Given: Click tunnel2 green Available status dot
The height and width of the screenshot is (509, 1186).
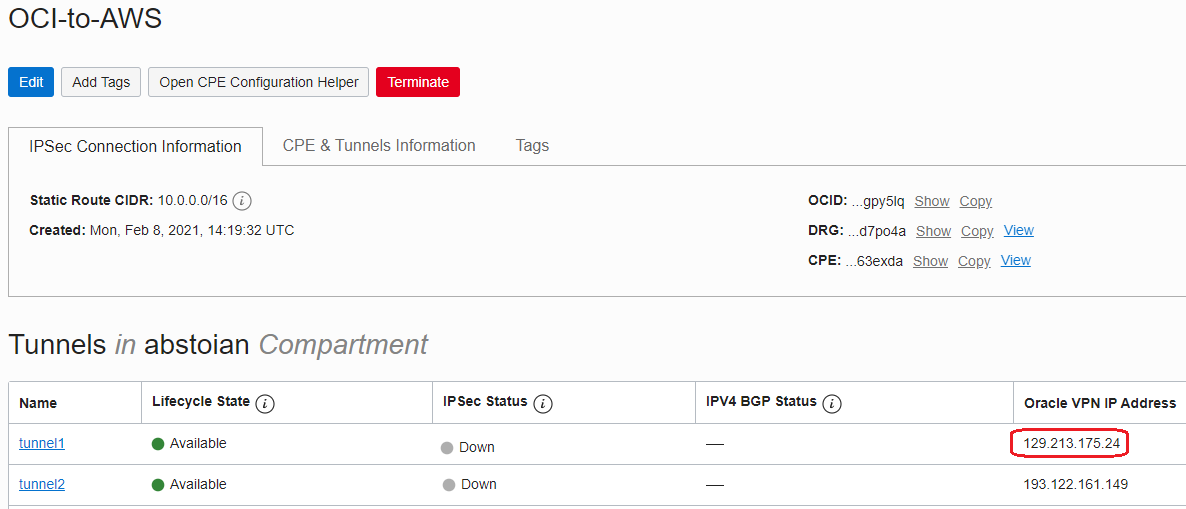Looking at the screenshot, I should click(158, 485).
